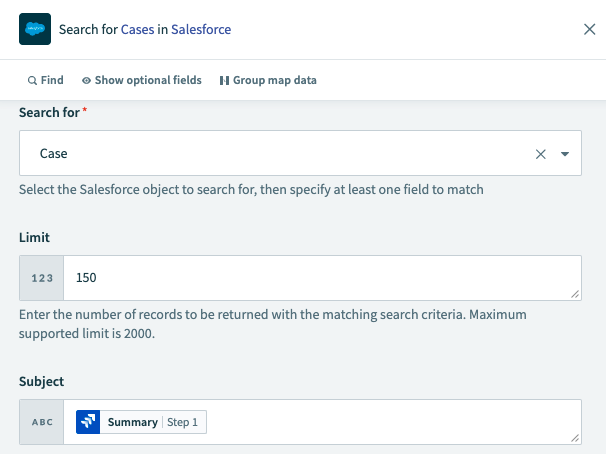The width and height of the screenshot is (606, 454).
Task: Clear the selected Case object
Action: pyautogui.click(x=541, y=154)
